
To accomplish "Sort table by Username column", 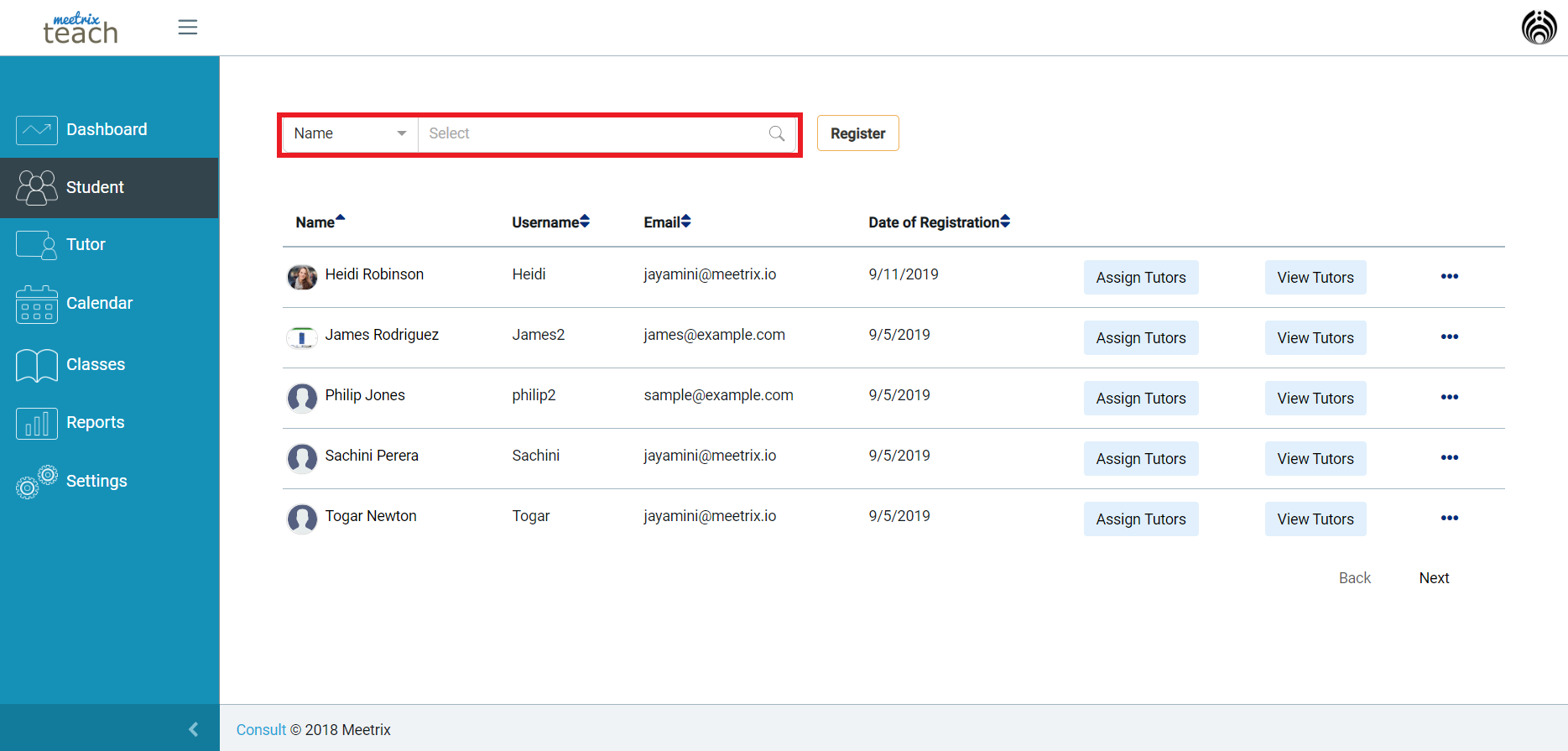I will (551, 222).
